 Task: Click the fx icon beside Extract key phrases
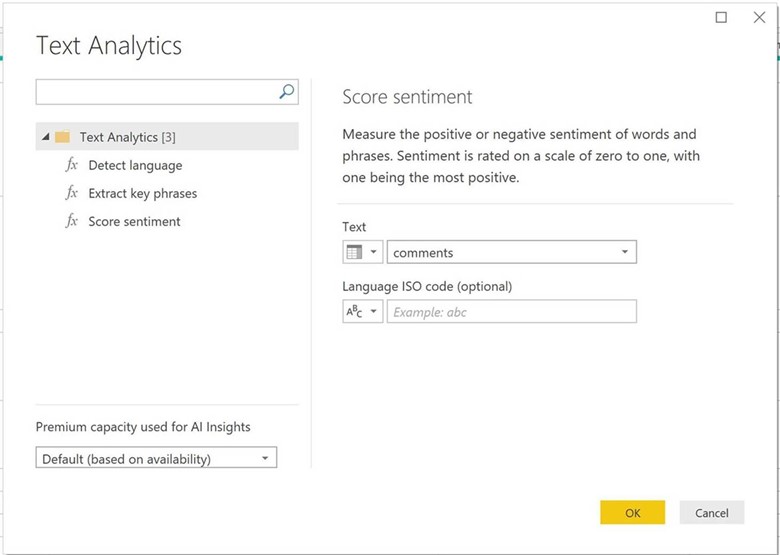72,193
